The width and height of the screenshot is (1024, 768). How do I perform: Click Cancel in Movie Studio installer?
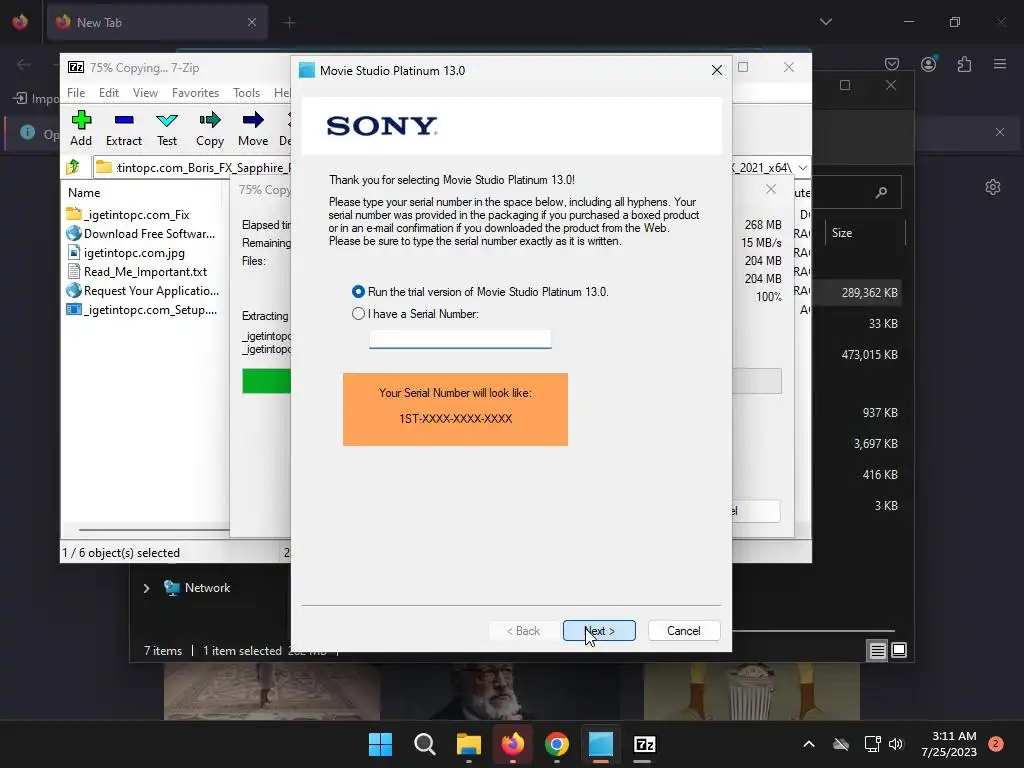[x=684, y=630]
